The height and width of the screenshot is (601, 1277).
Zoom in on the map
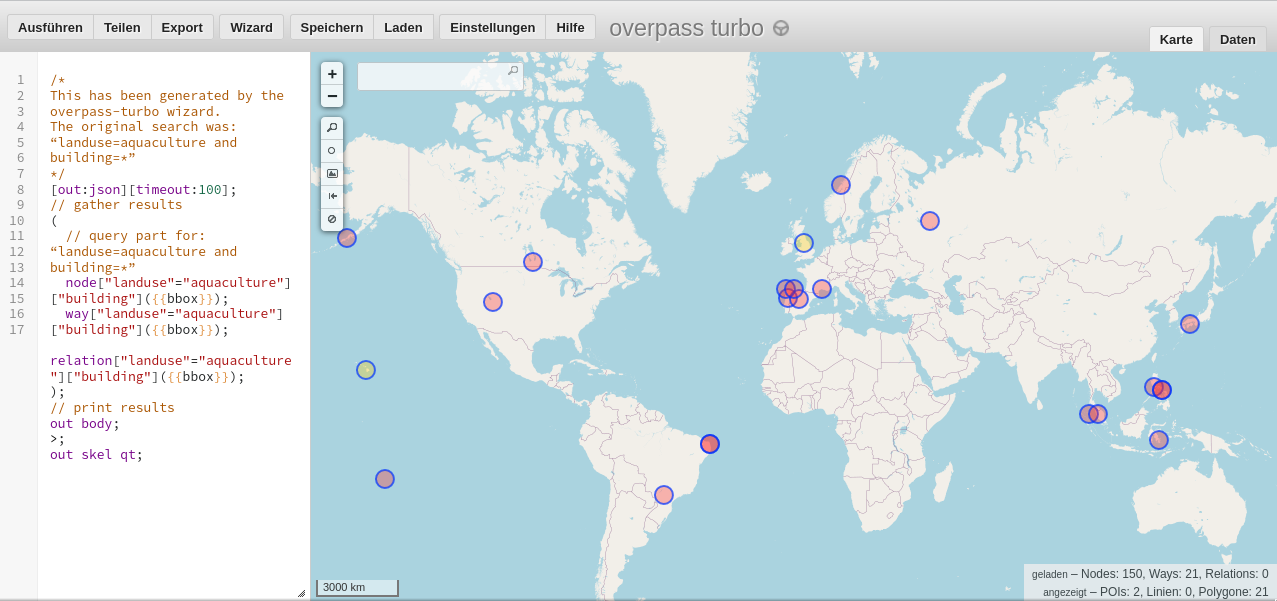click(332, 74)
